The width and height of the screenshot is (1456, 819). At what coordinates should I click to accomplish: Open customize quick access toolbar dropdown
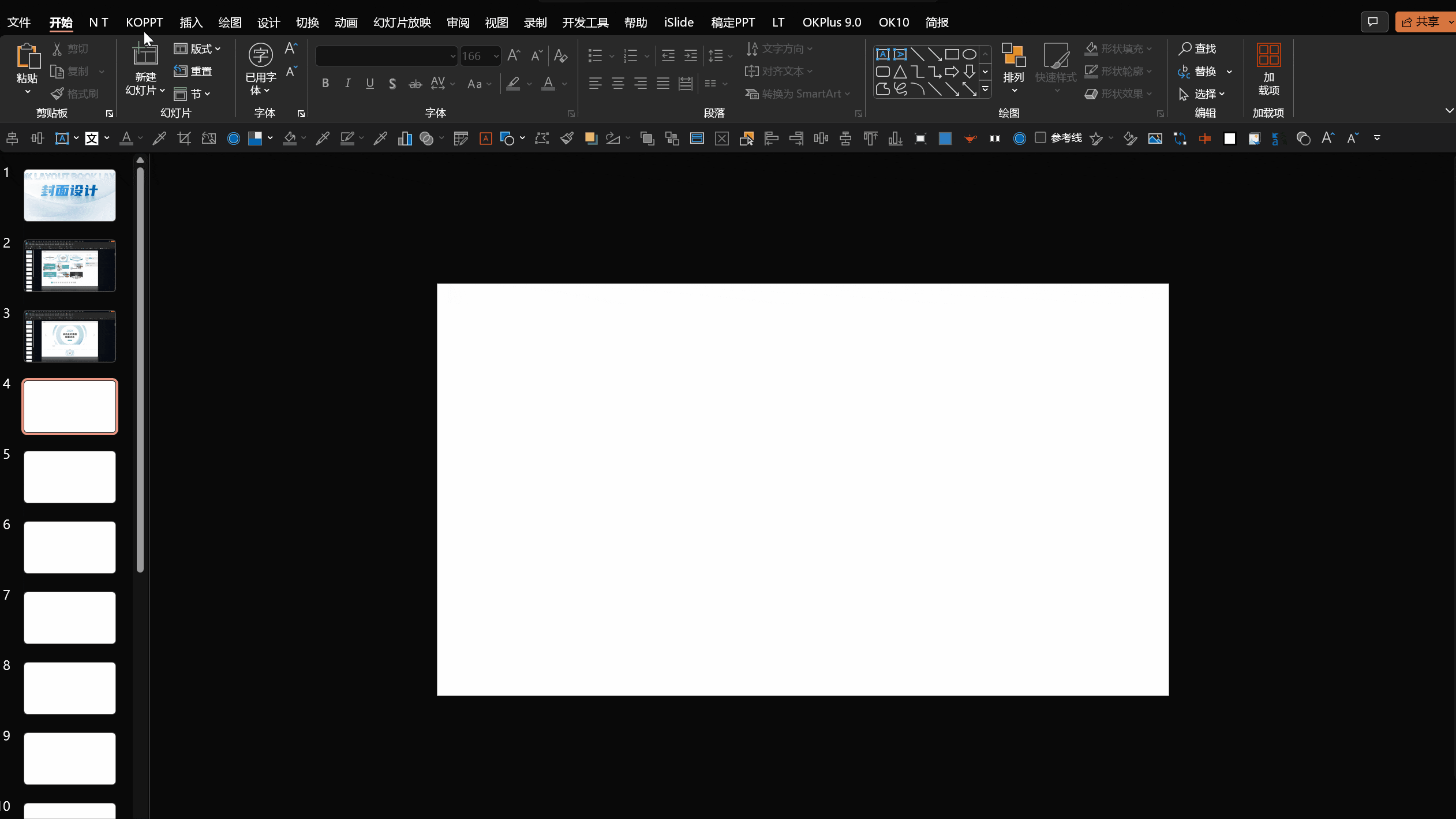pyautogui.click(x=1377, y=138)
